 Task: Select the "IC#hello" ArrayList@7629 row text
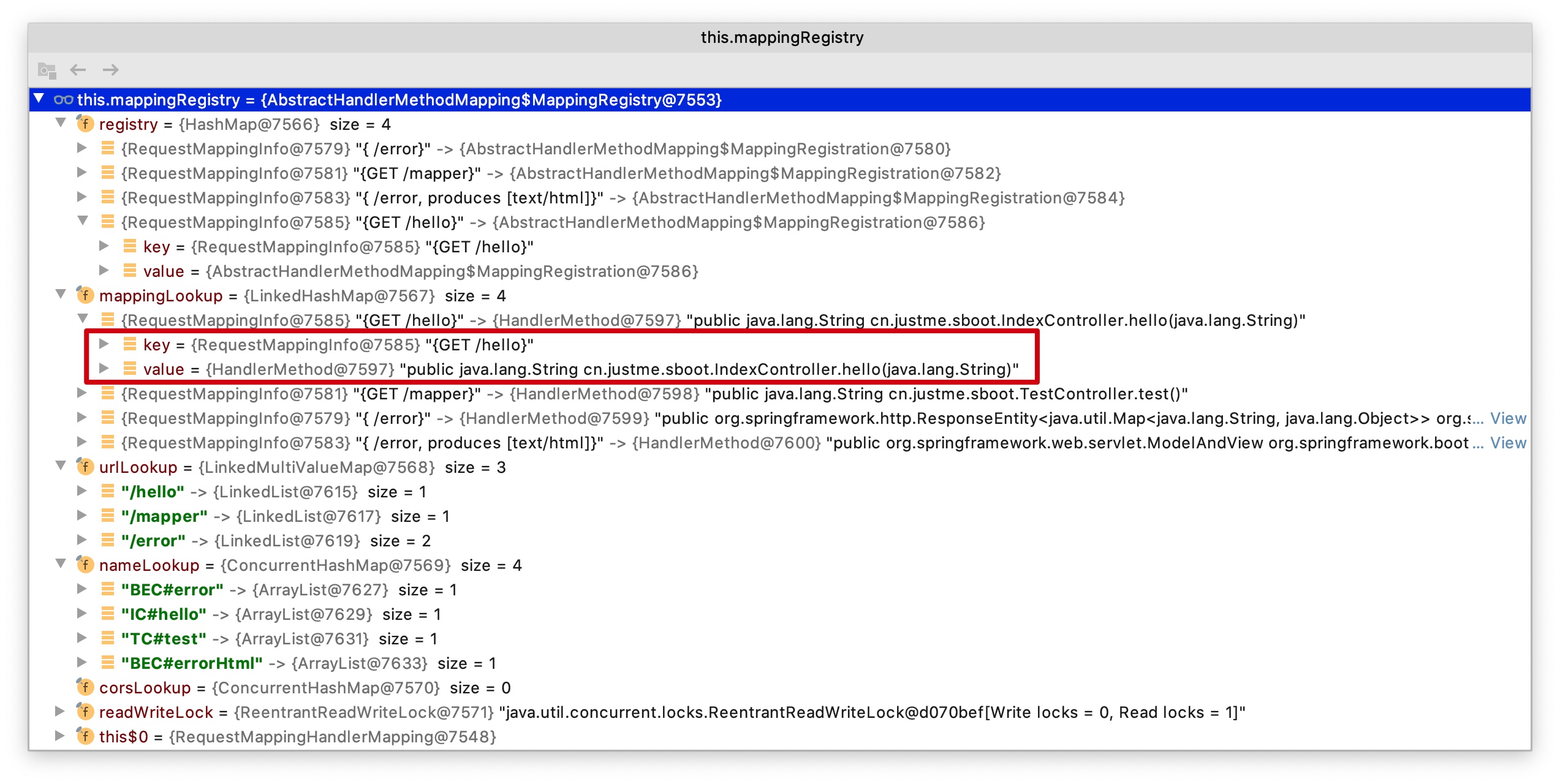coord(281,614)
